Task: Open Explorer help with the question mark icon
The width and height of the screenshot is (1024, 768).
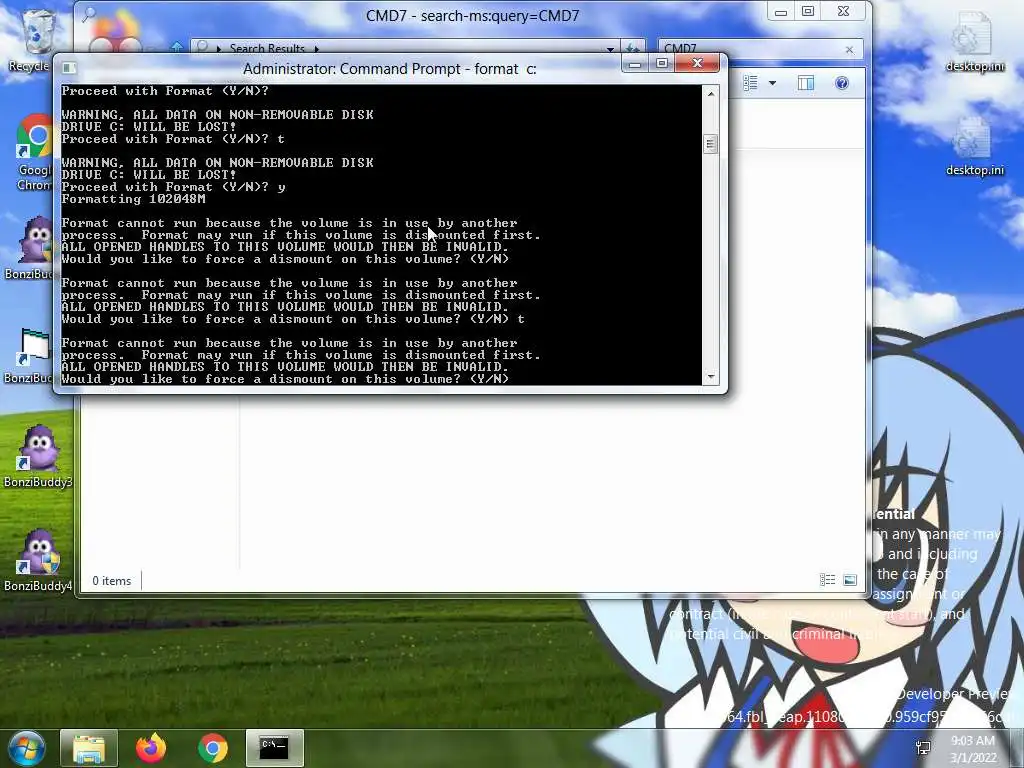Action: [842, 83]
